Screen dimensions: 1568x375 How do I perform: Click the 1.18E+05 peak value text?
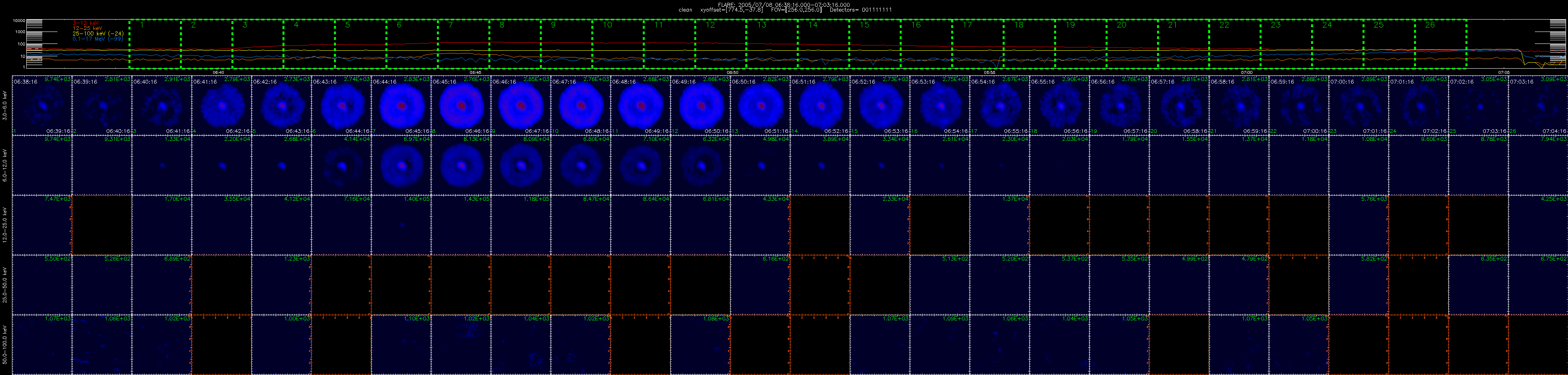tap(537, 199)
